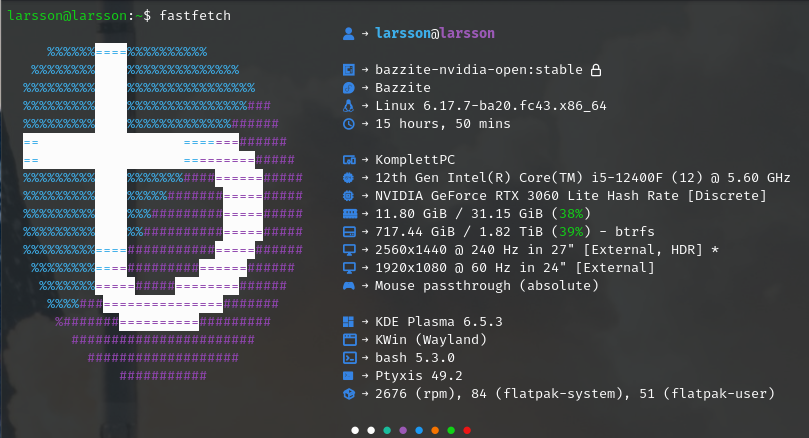Click the terminal icon beside Ptyxis 49.2

pos(349,376)
